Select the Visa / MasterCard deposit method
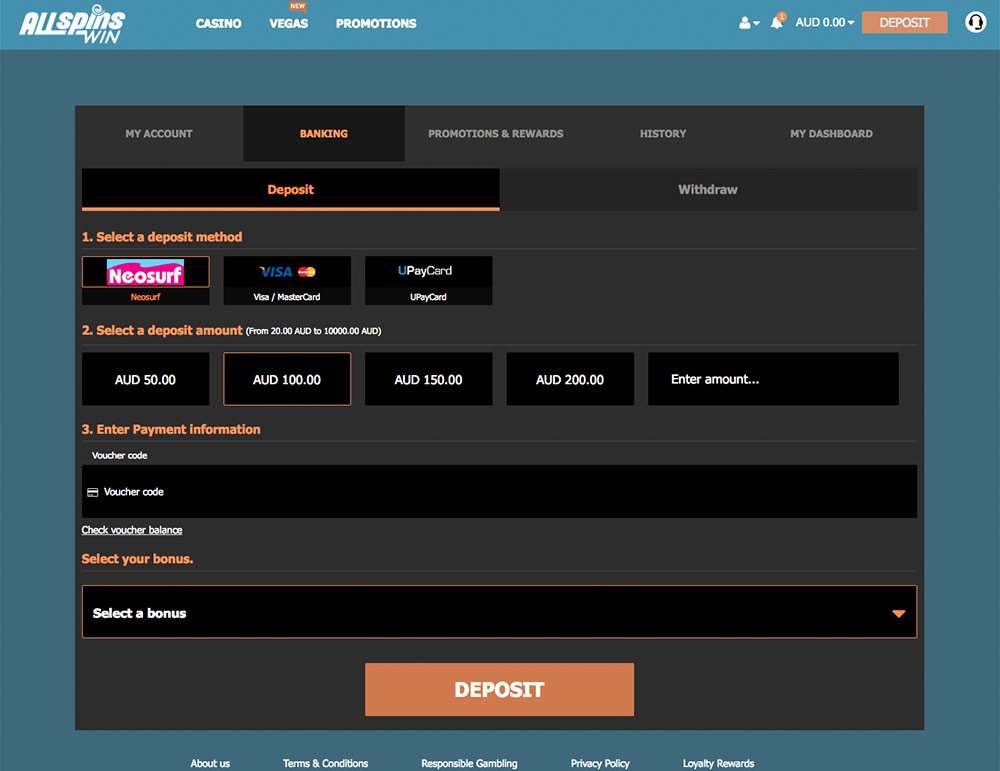This screenshot has height=771, width=1000. tap(287, 281)
